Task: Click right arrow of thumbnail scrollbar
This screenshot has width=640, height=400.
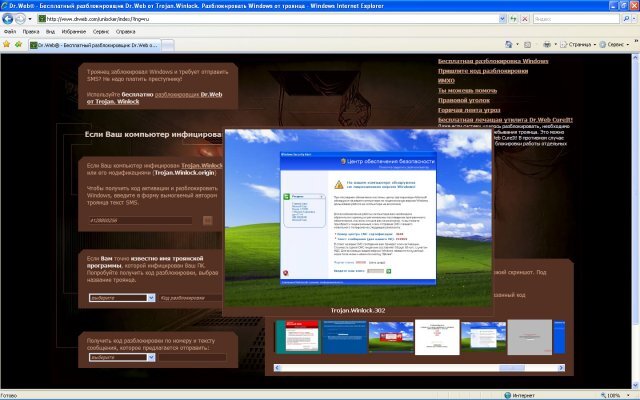Action: [562, 368]
